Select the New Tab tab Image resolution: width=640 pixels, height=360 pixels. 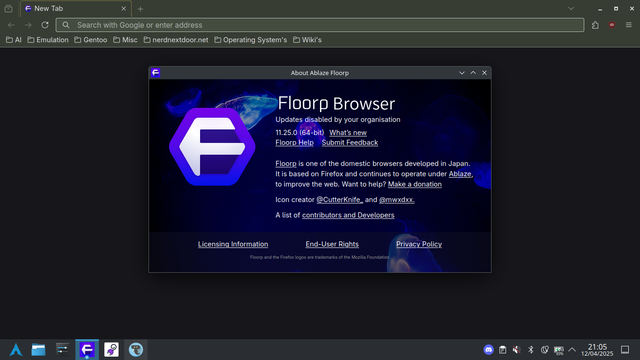click(x=76, y=9)
